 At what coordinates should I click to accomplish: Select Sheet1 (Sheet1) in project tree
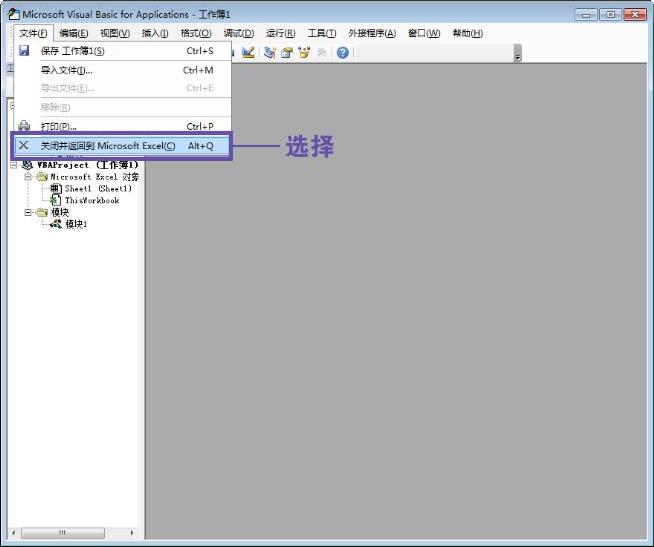[98, 189]
